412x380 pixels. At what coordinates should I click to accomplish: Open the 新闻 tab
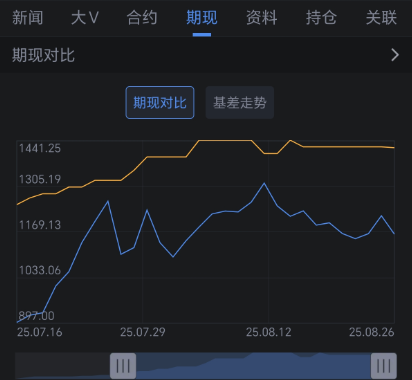click(x=27, y=17)
